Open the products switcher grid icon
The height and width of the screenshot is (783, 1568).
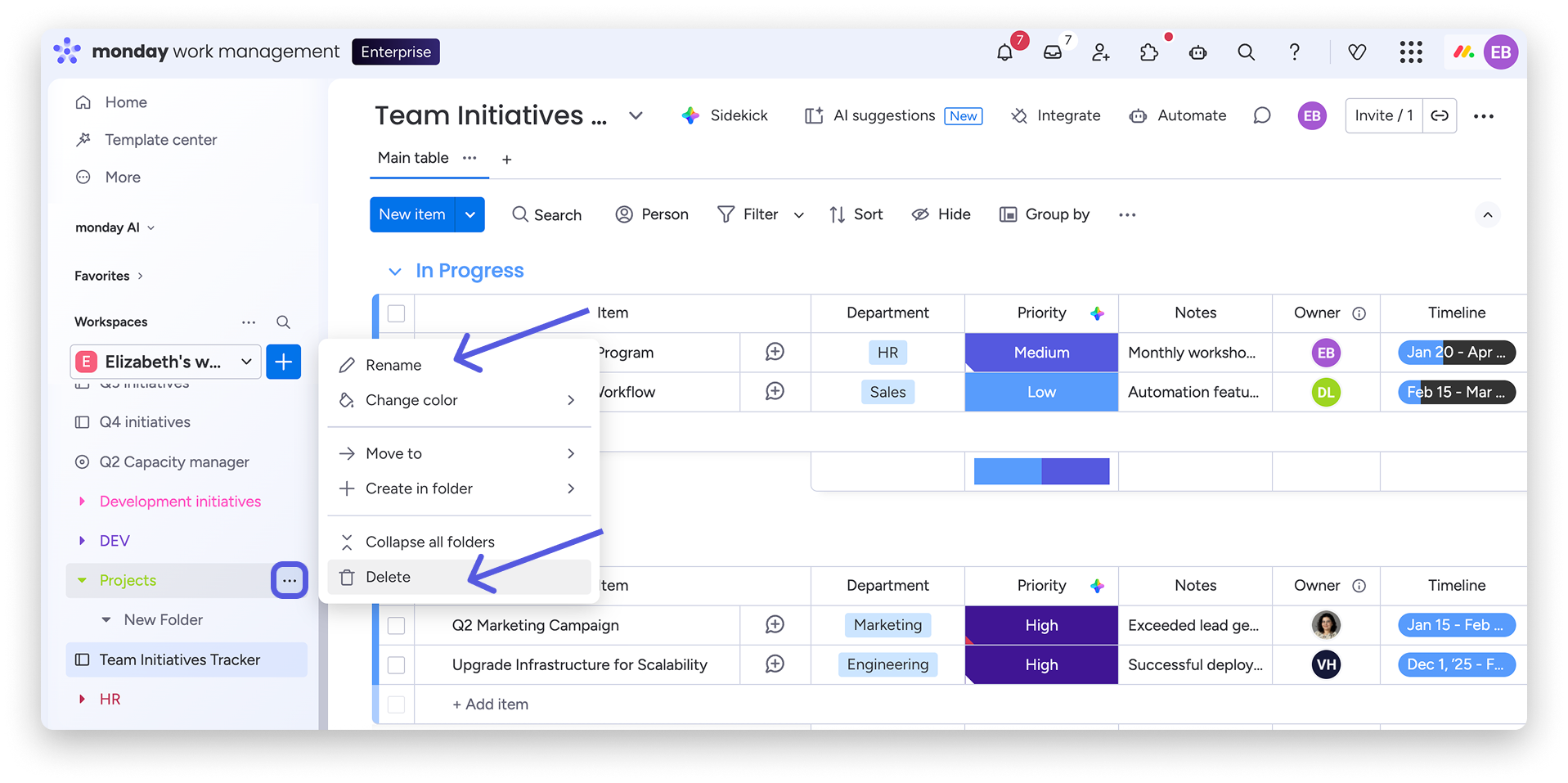(1410, 52)
